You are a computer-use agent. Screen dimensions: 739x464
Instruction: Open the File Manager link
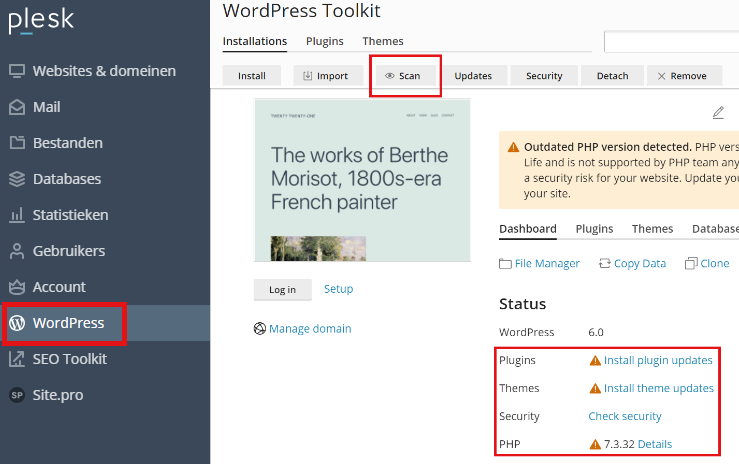pos(547,263)
